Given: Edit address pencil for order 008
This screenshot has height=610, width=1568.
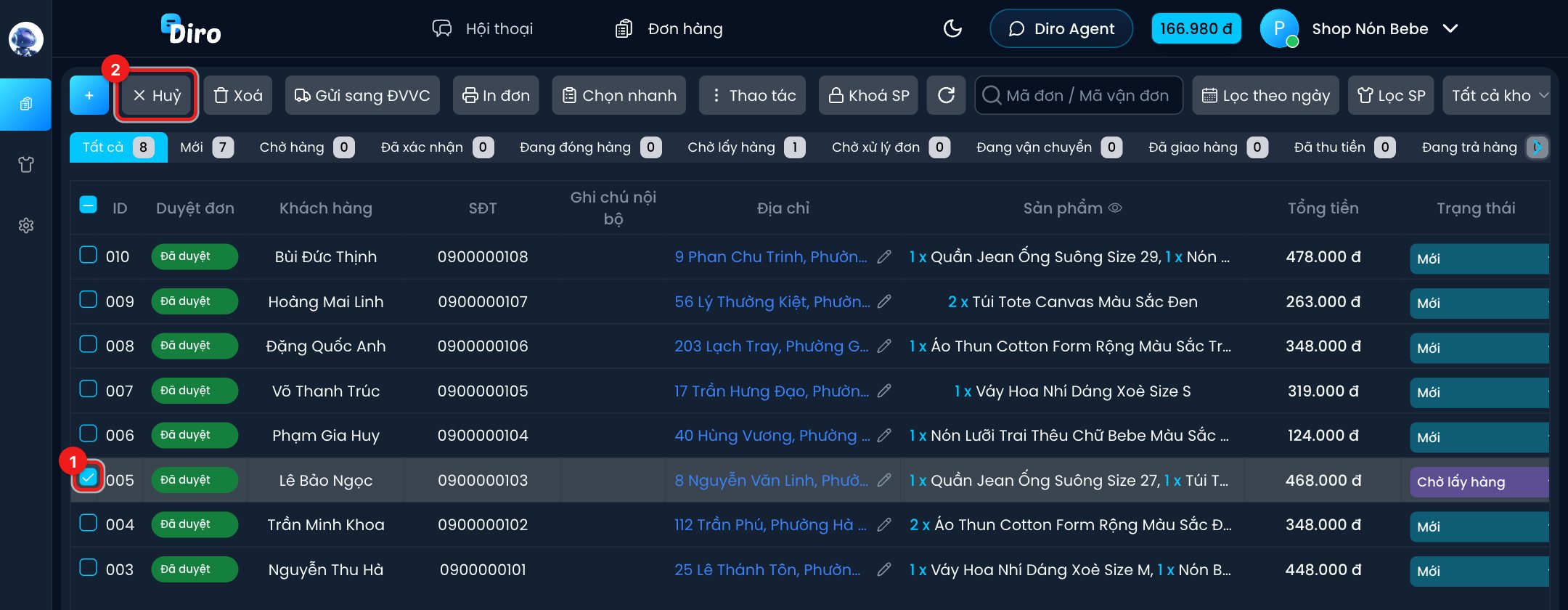Looking at the screenshot, I should (884, 346).
